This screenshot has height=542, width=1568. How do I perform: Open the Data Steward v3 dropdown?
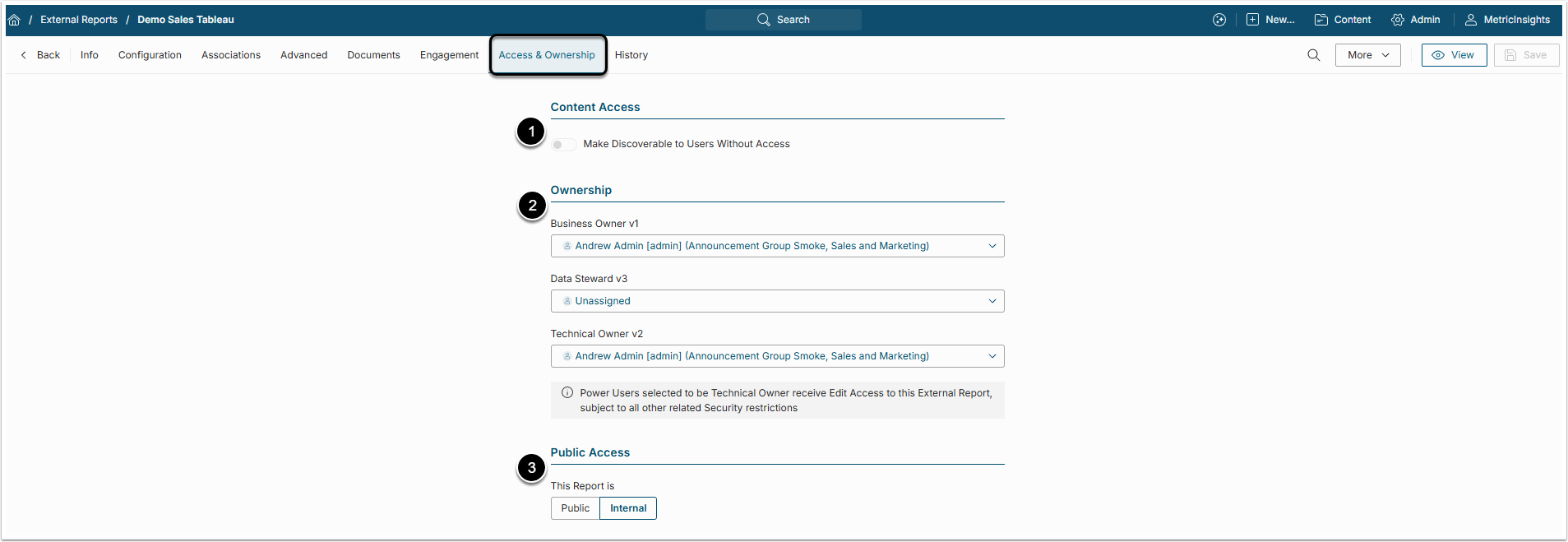(x=777, y=301)
